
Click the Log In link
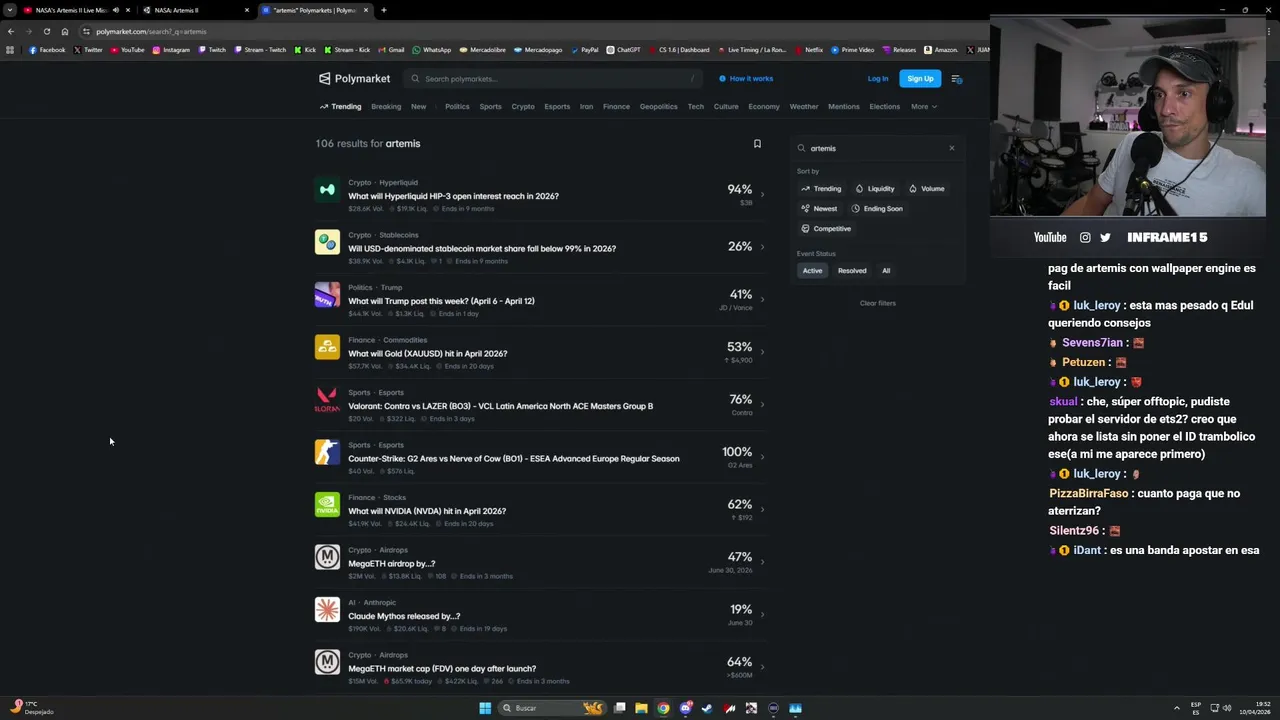coord(878,79)
